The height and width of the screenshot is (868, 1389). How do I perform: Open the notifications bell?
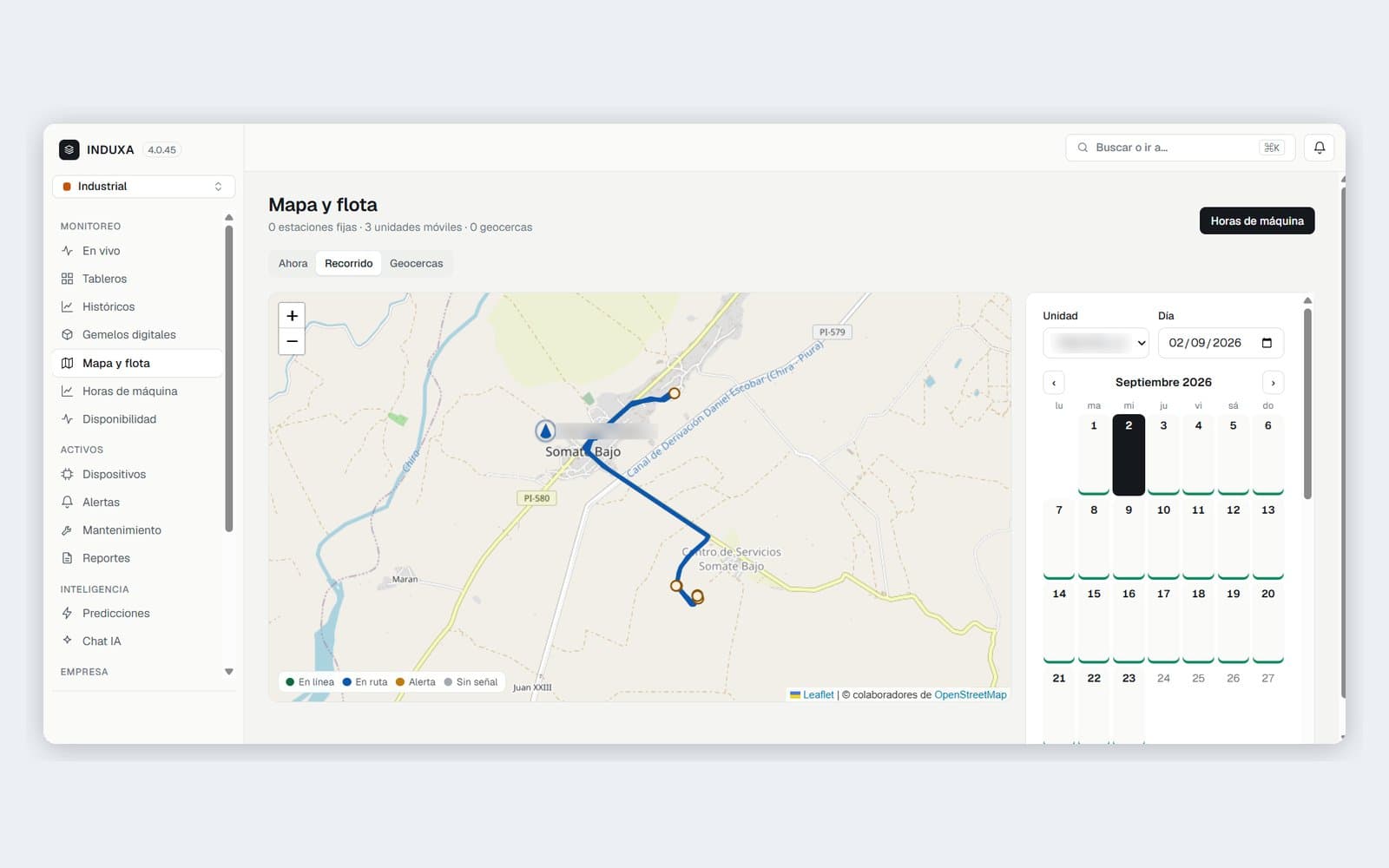[1319, 148]
